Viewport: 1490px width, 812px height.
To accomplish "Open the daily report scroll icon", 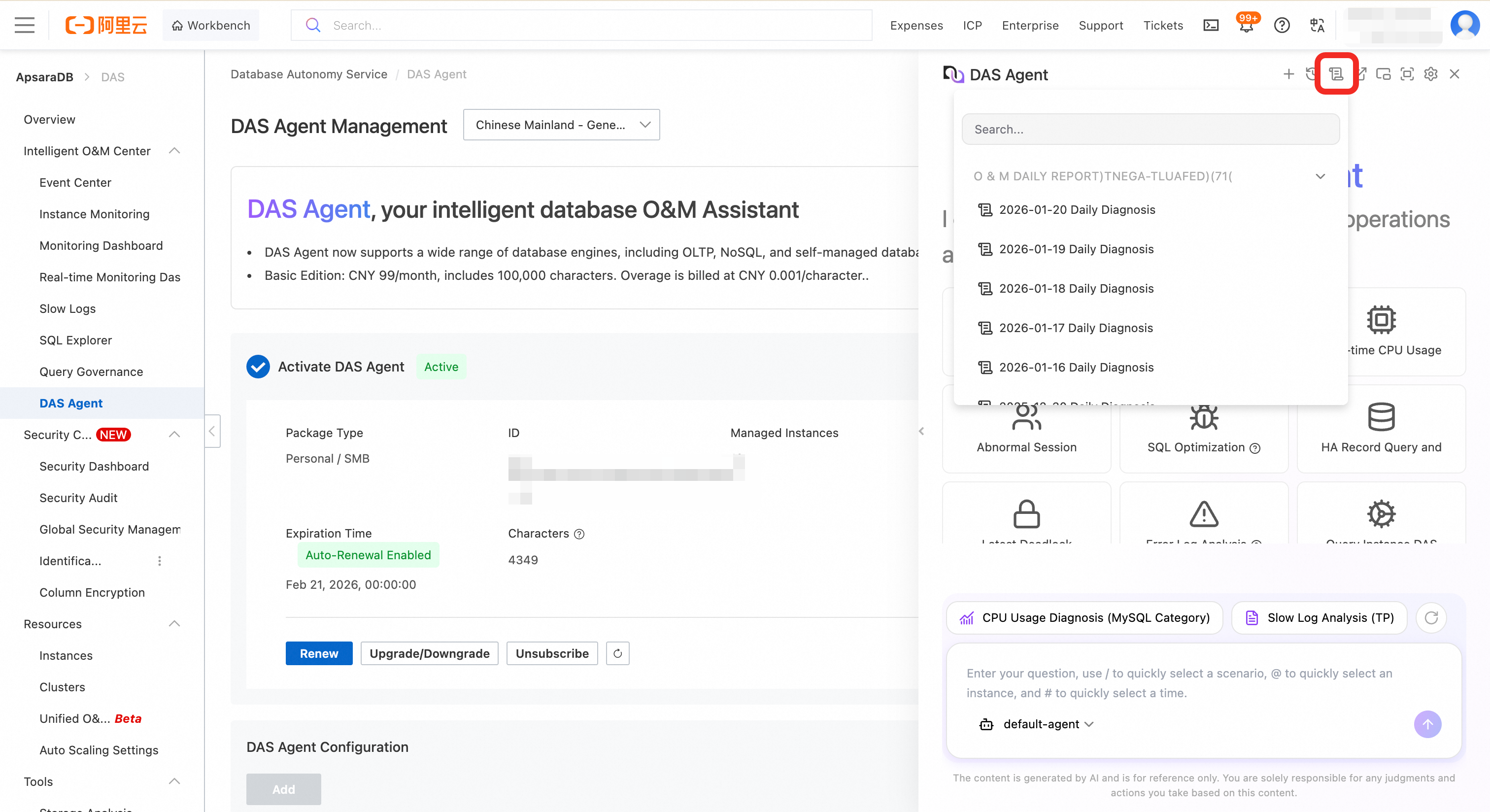I will click(x=1336, y=74).
